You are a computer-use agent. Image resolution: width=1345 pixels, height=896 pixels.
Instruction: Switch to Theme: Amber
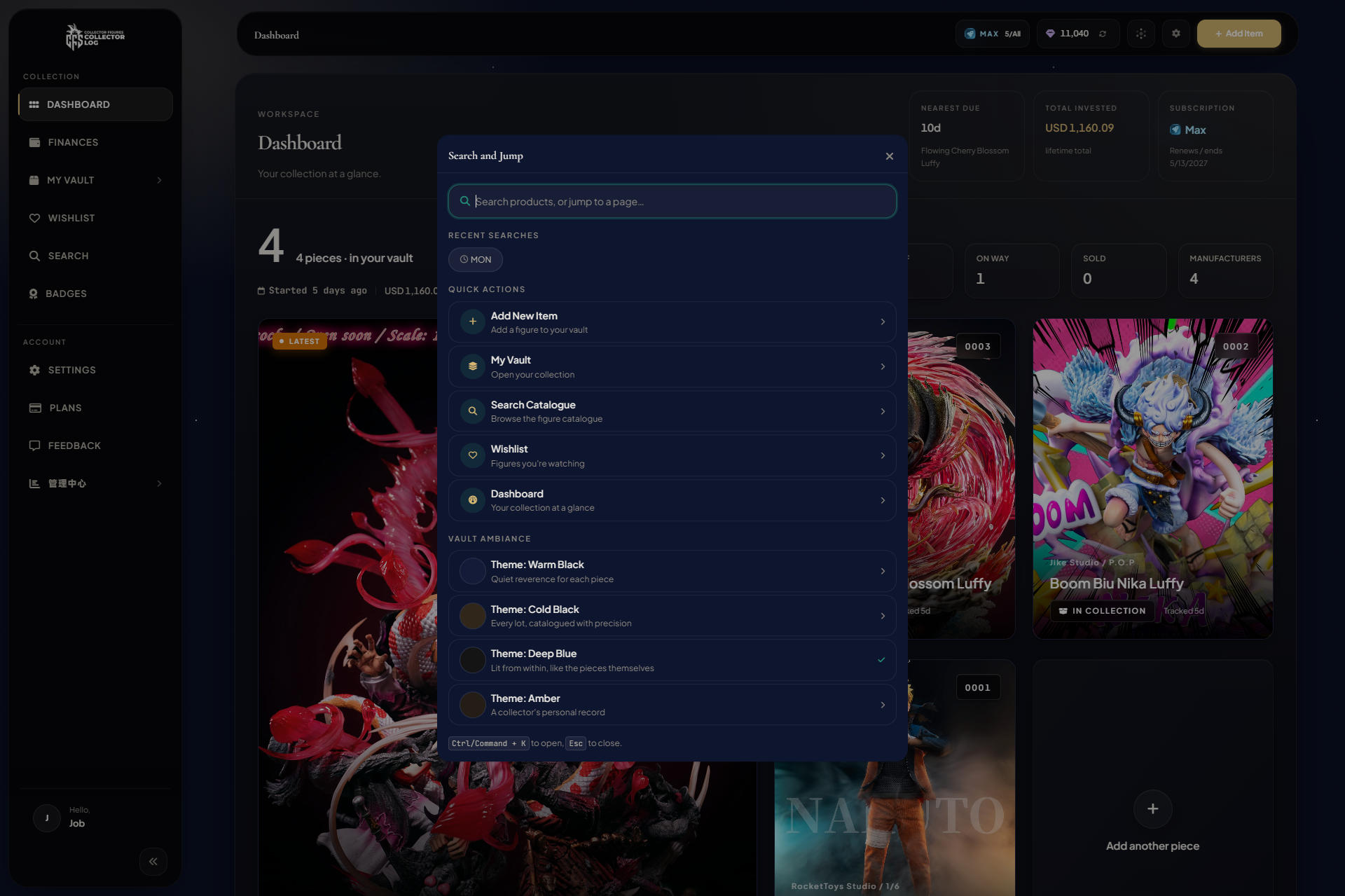tap(672, 704)
